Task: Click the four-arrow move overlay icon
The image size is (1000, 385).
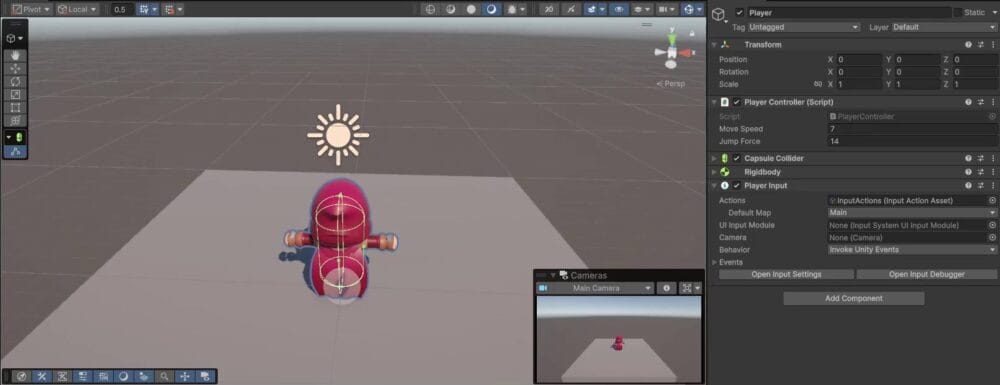Action: 185,376
